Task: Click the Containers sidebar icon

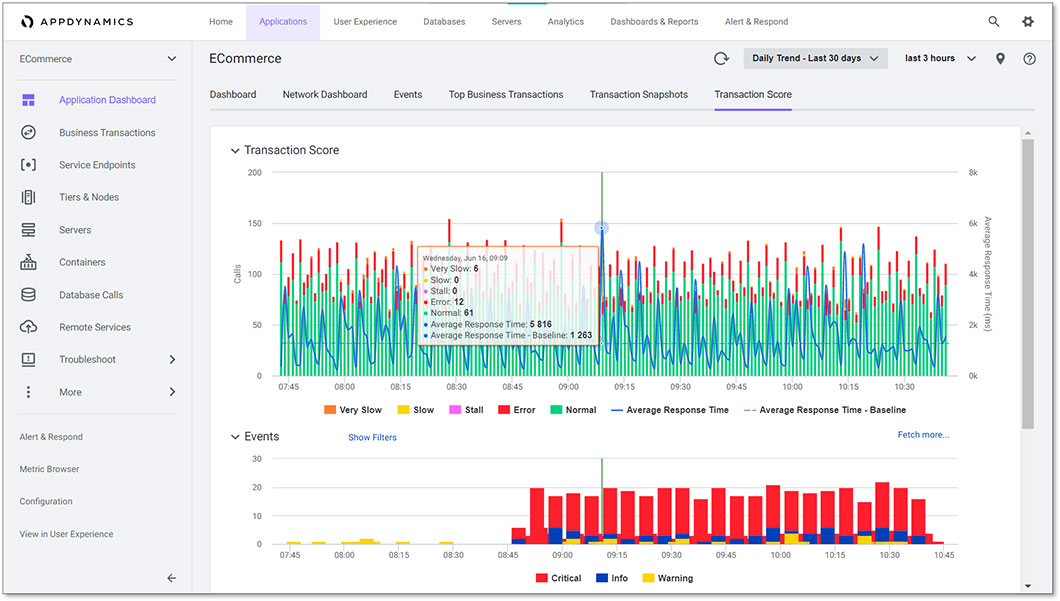Action: pyautogui.click(x=28, y=262)
